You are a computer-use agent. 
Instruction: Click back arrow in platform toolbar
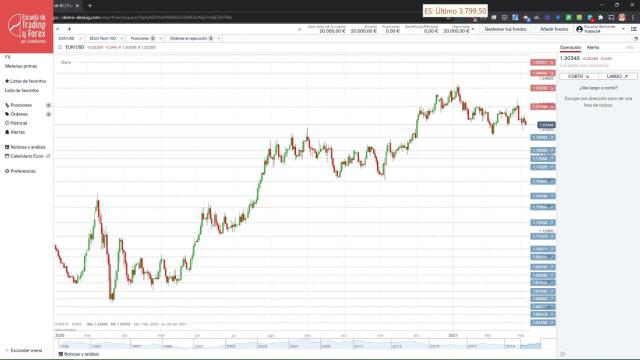[x=58, y=29]
